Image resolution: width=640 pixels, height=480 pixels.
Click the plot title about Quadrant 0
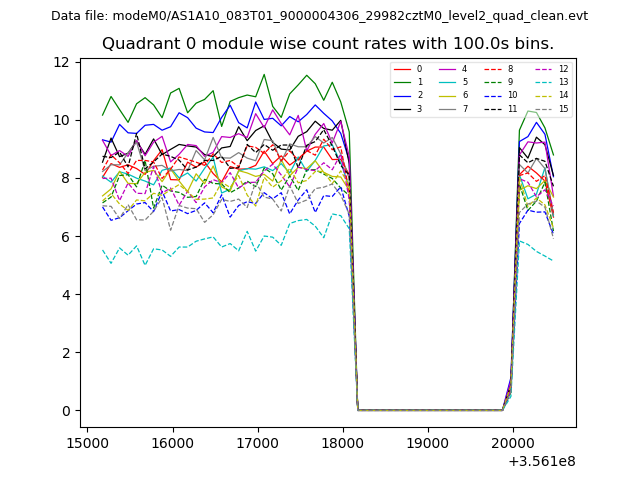click(328, 44)
